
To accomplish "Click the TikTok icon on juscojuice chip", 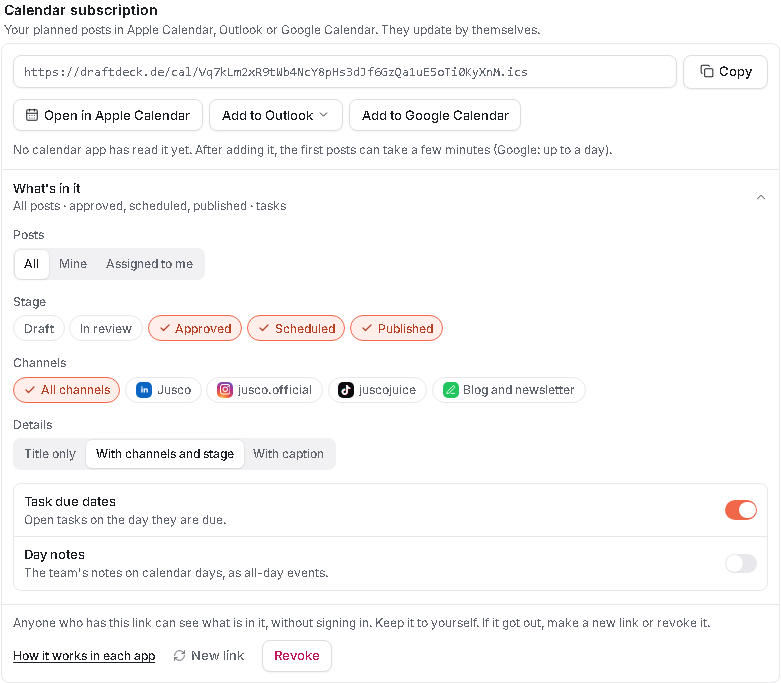I will (x=346, y=390).
